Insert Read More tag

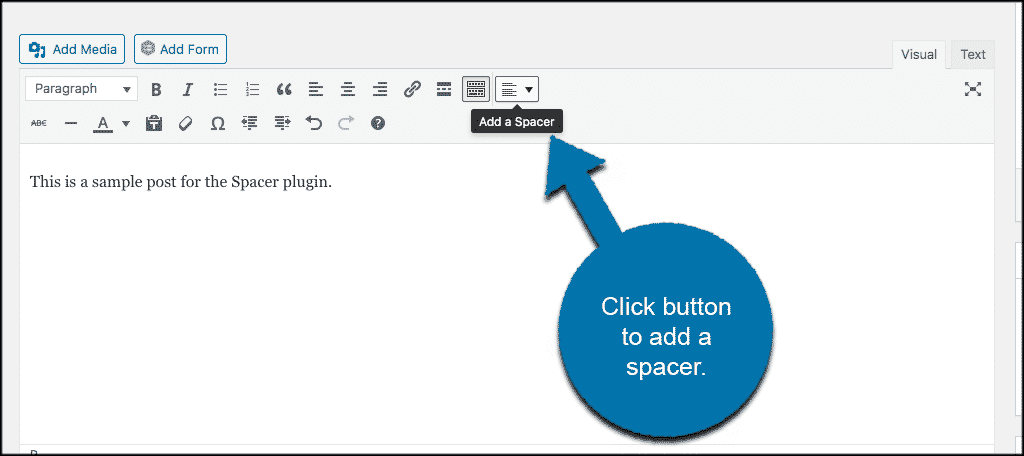coord(444,89)
